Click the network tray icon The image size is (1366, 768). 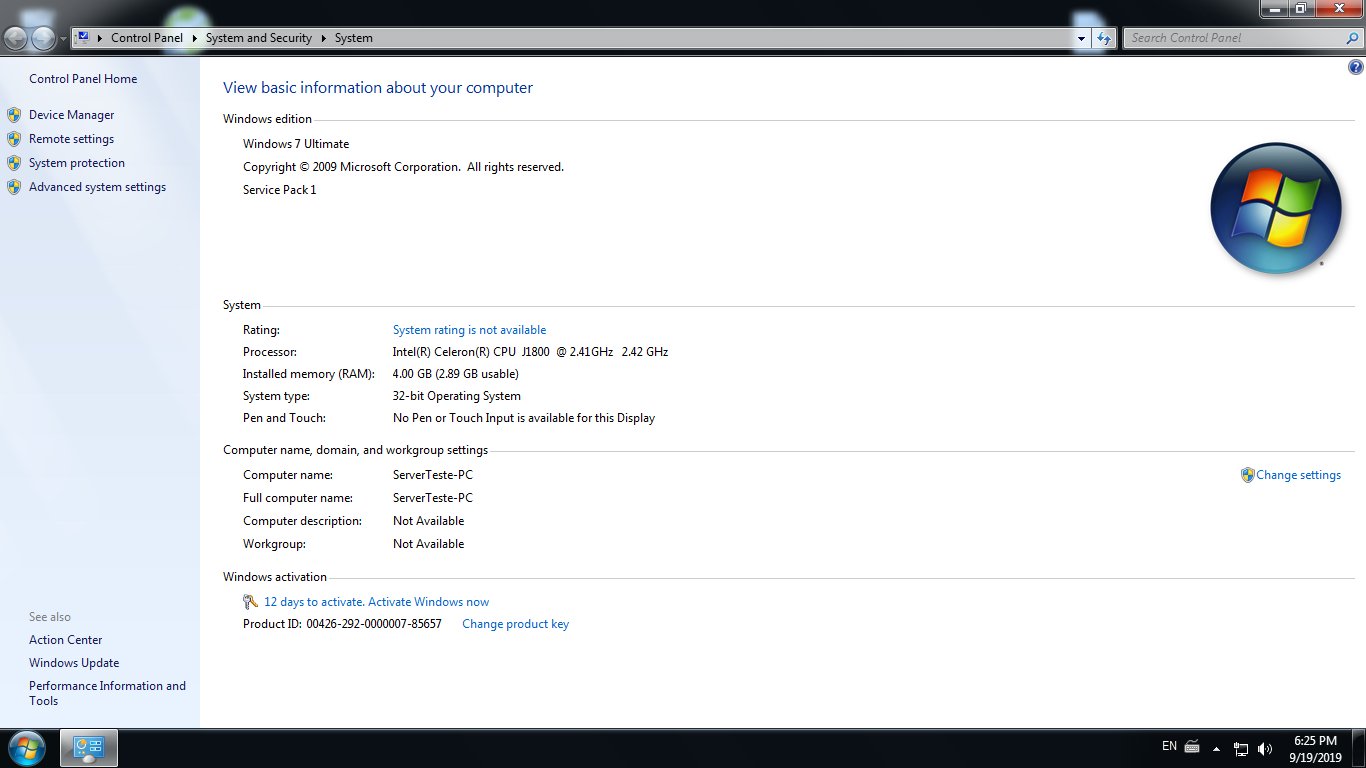1241,748
